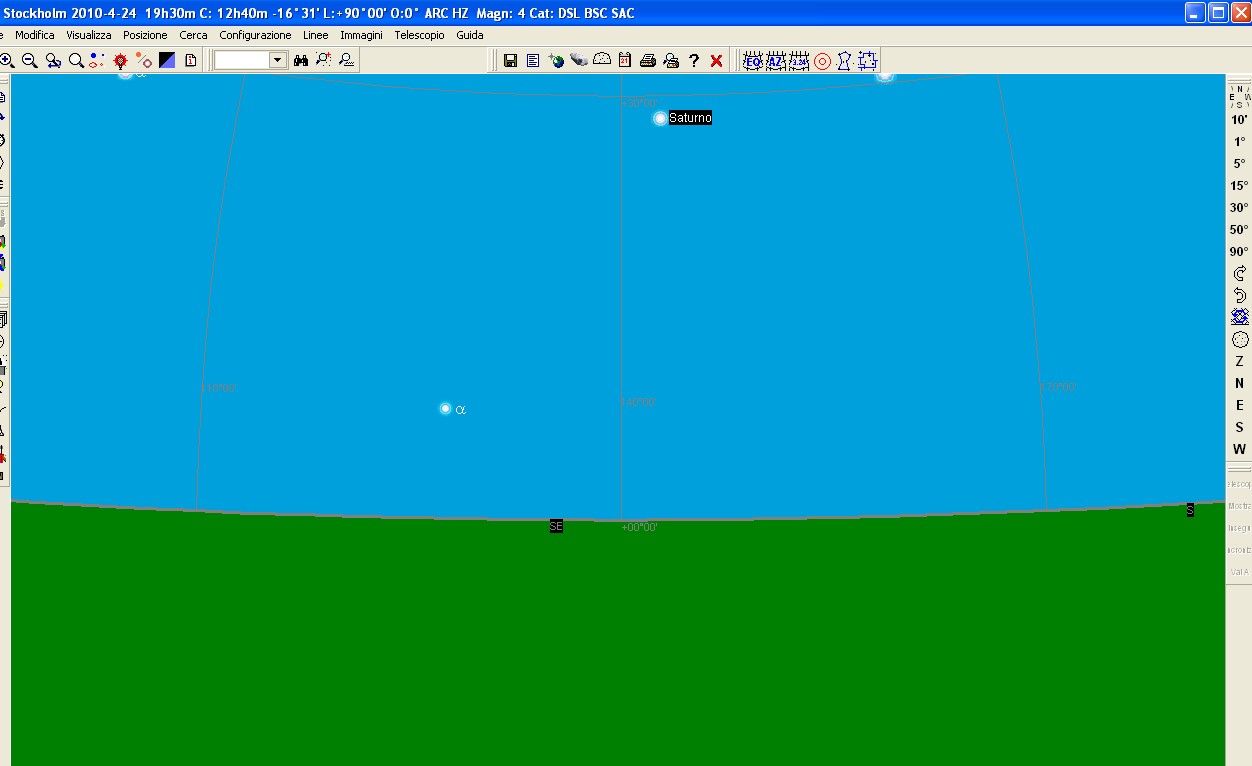Face West with the W button

coord(1240,450)
